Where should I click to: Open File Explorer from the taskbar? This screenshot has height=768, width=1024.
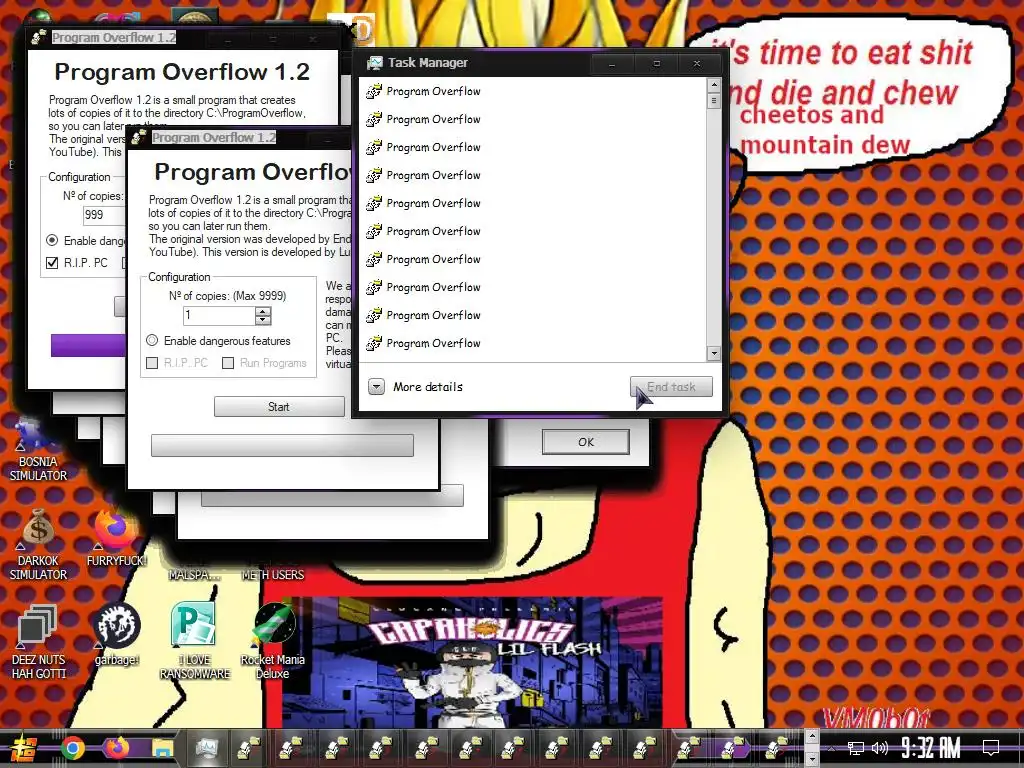pyautogui.click(x=163, y=748)
